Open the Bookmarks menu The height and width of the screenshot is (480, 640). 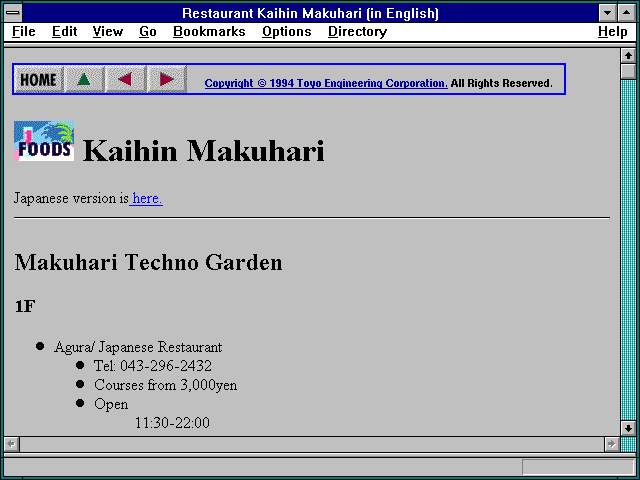[x=209, y=31]
